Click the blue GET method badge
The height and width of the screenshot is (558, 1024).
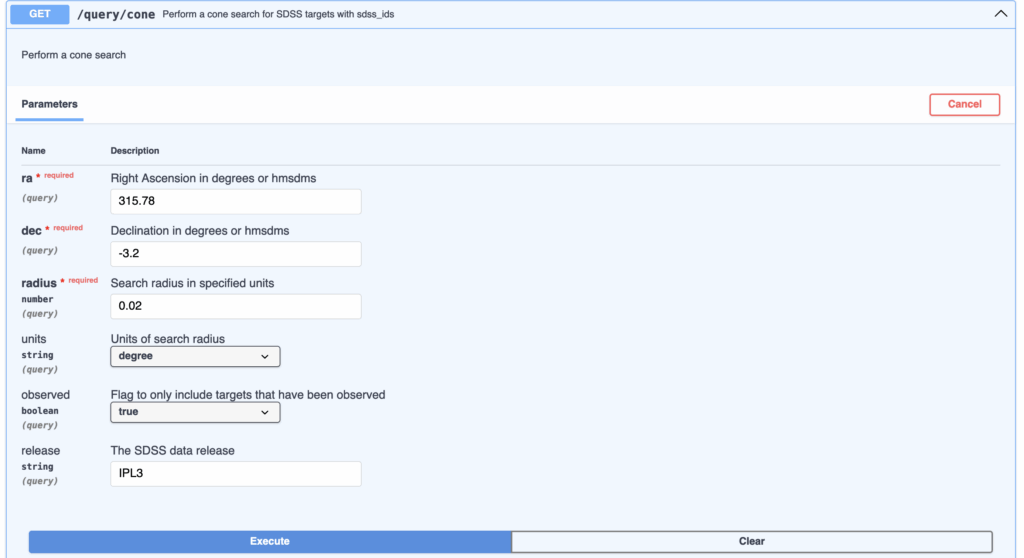tap(38, 14)
